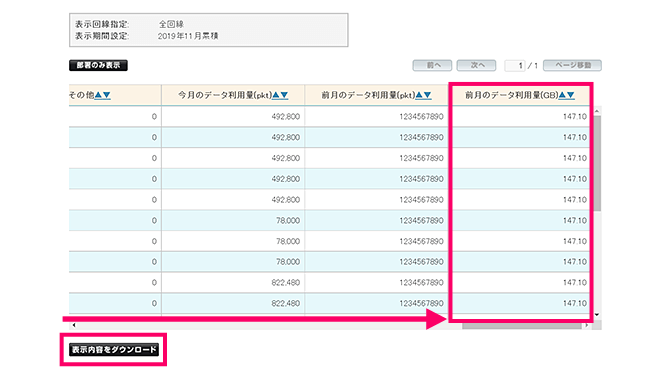Sort 今月のデータ利用量(pkt) descending arrow
The image size is (672, 378).
tap(284, 95)
